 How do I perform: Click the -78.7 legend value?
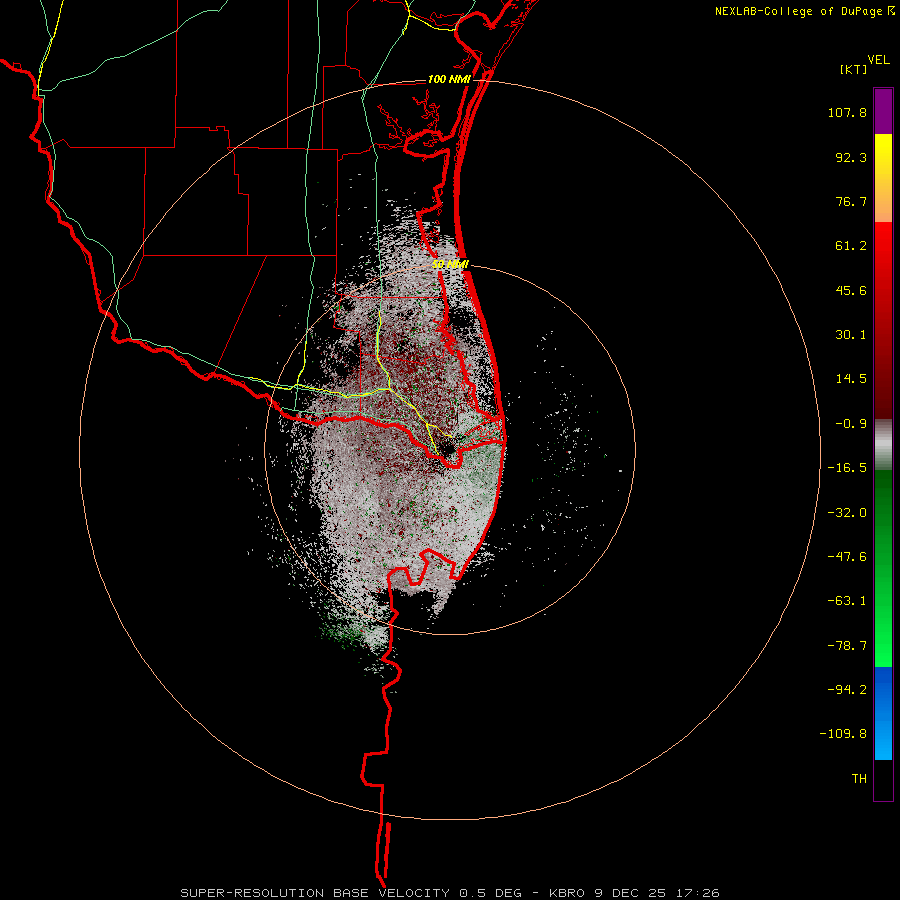click(x=847, y=646)
